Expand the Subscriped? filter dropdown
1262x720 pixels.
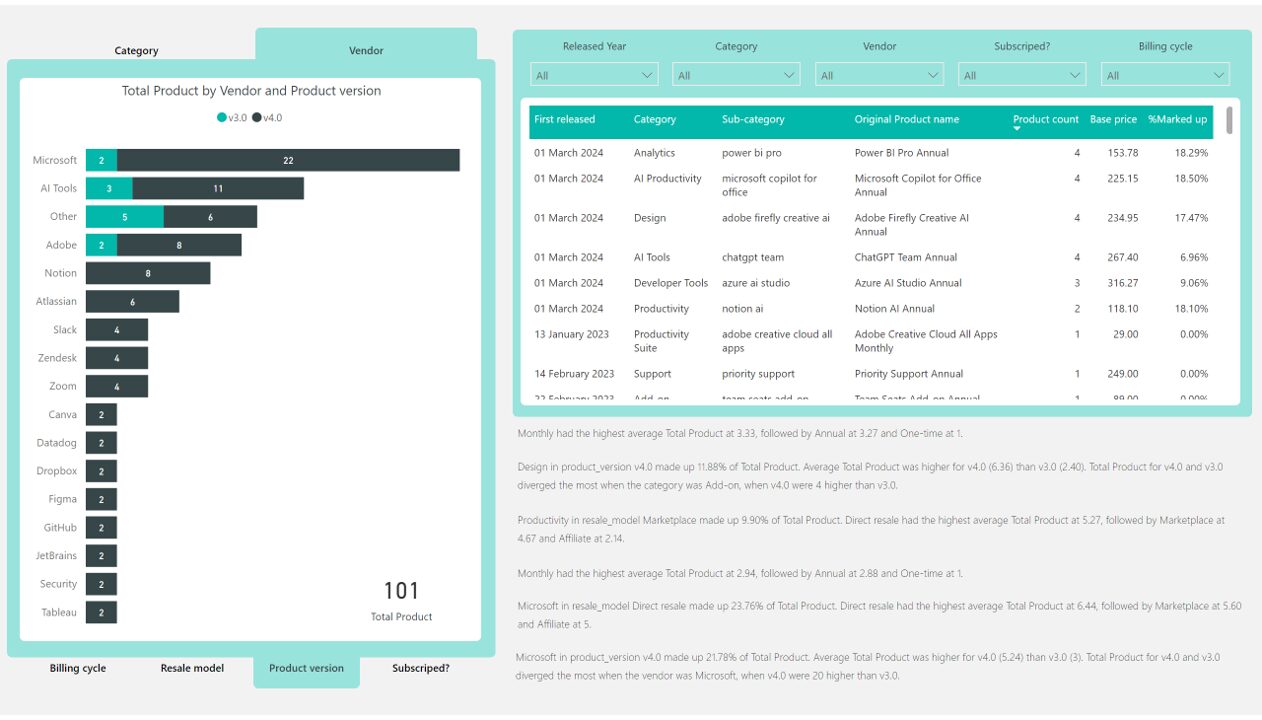coord(1021,75)
